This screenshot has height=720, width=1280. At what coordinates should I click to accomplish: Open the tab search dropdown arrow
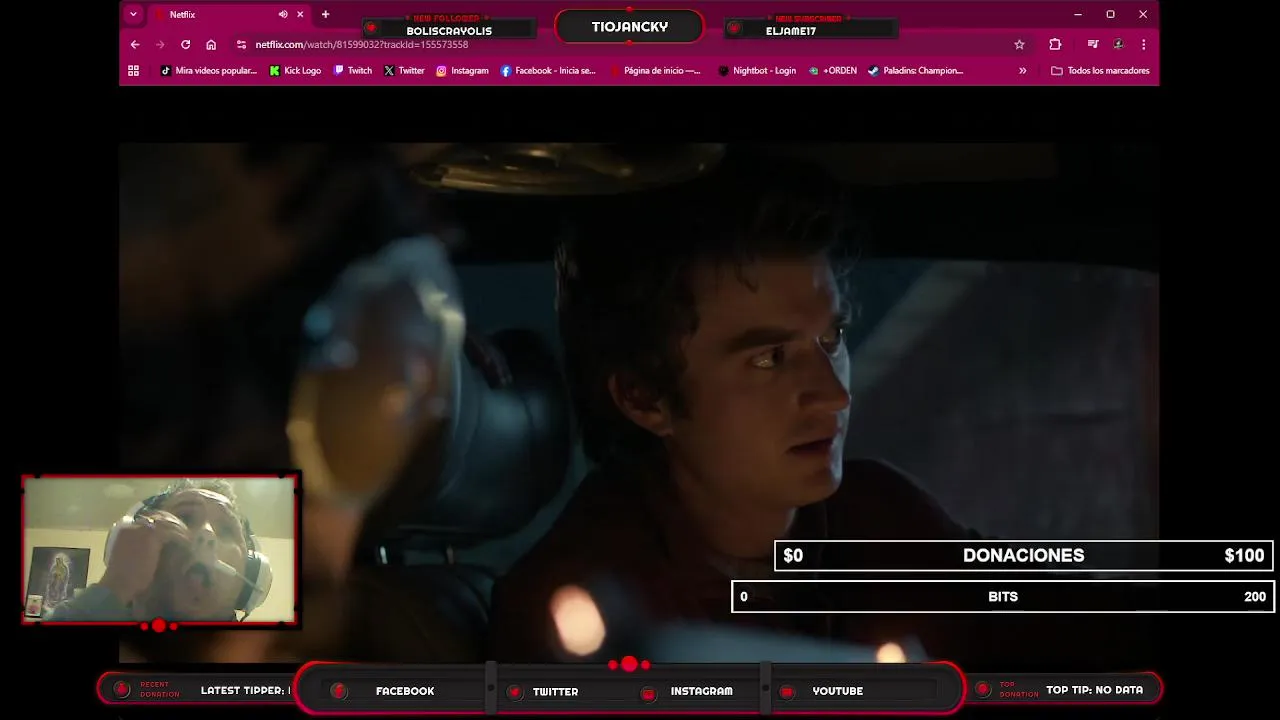pyautogui.click(x=133, y=14)
